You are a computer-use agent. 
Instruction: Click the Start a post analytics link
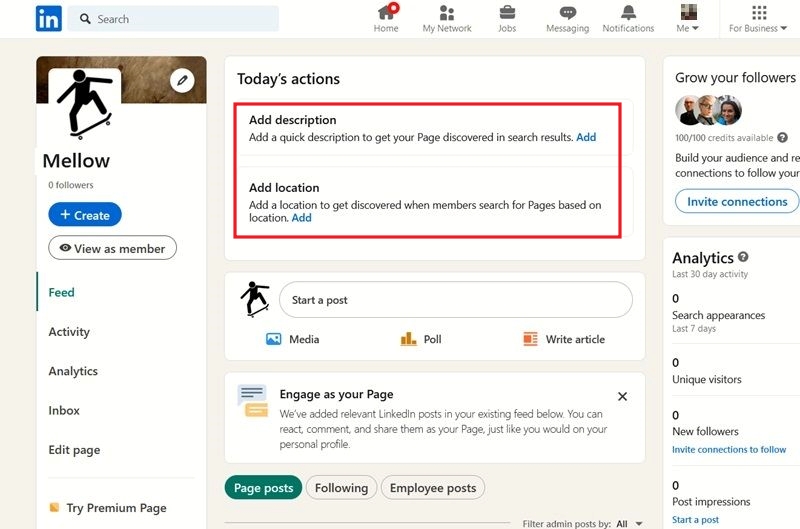point(695,520)
